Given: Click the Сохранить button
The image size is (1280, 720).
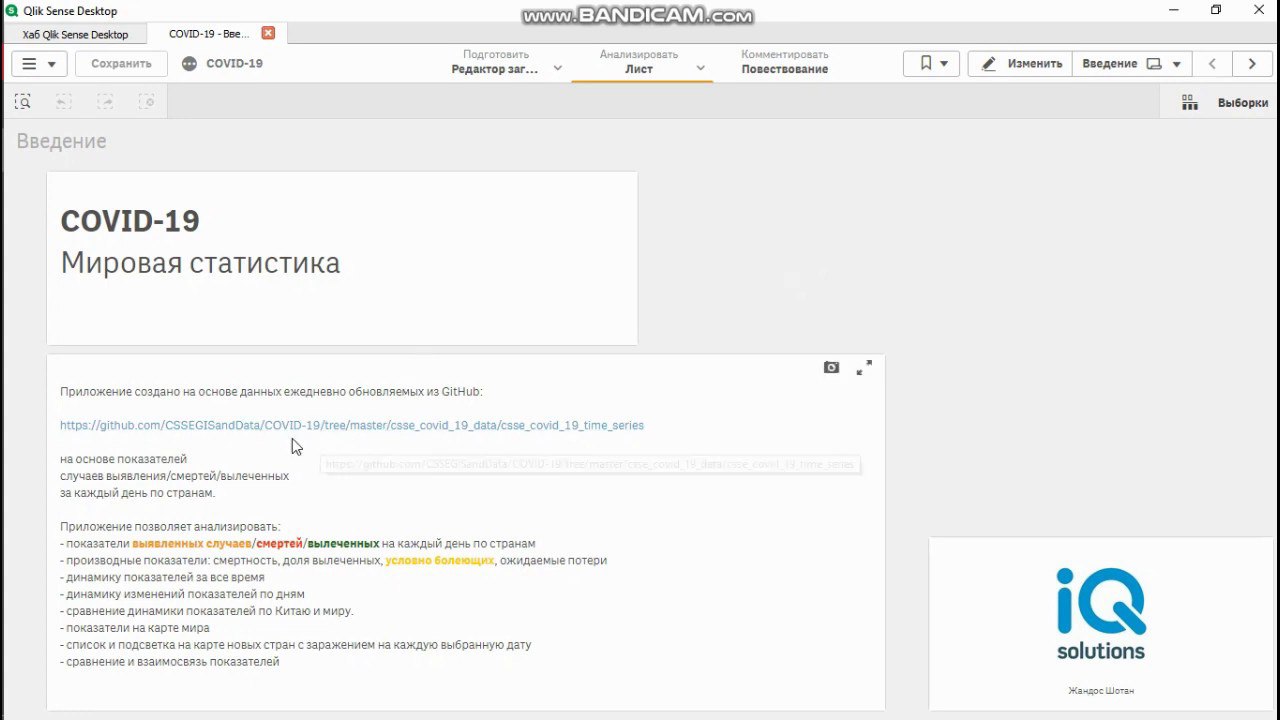Looking at the screenshot, I should [121, 63].
